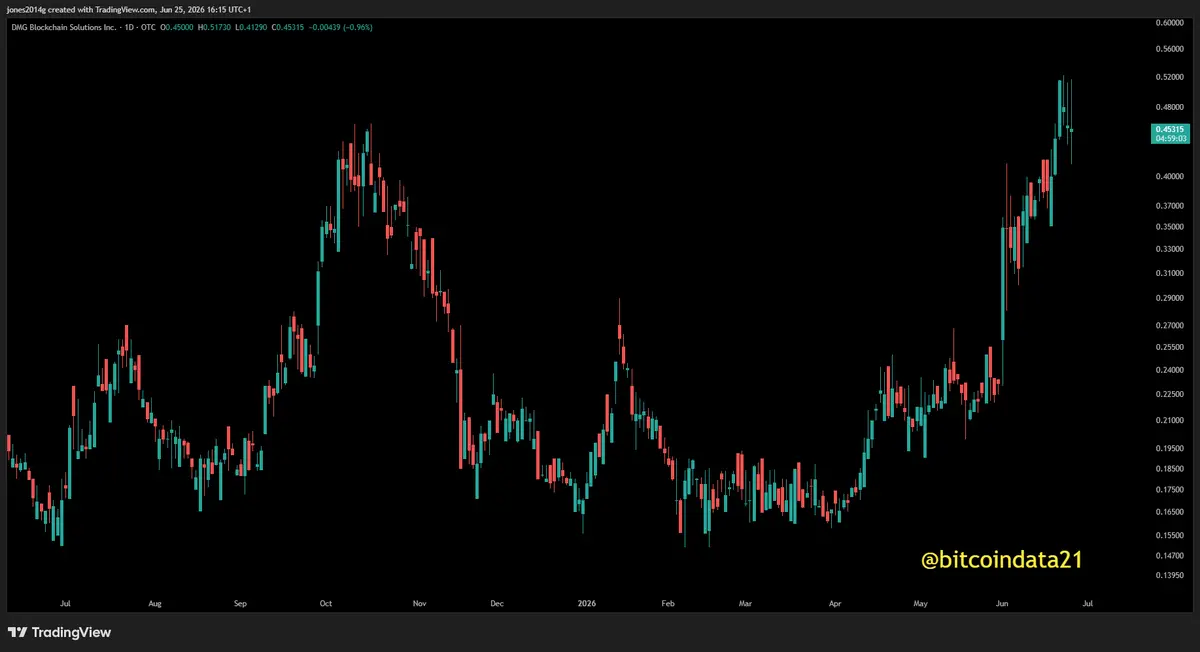Click the 2026 year label on time axis
1200x652 pixels.
click(x=588, y=604)
